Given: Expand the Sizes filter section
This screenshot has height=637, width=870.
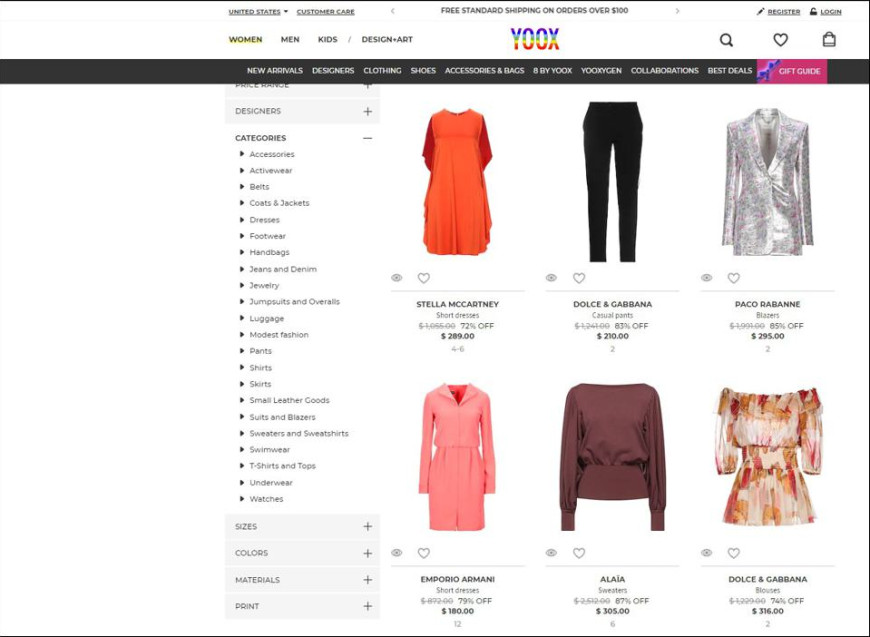Looking at the screenshot, I should click(x=302, y=527).
